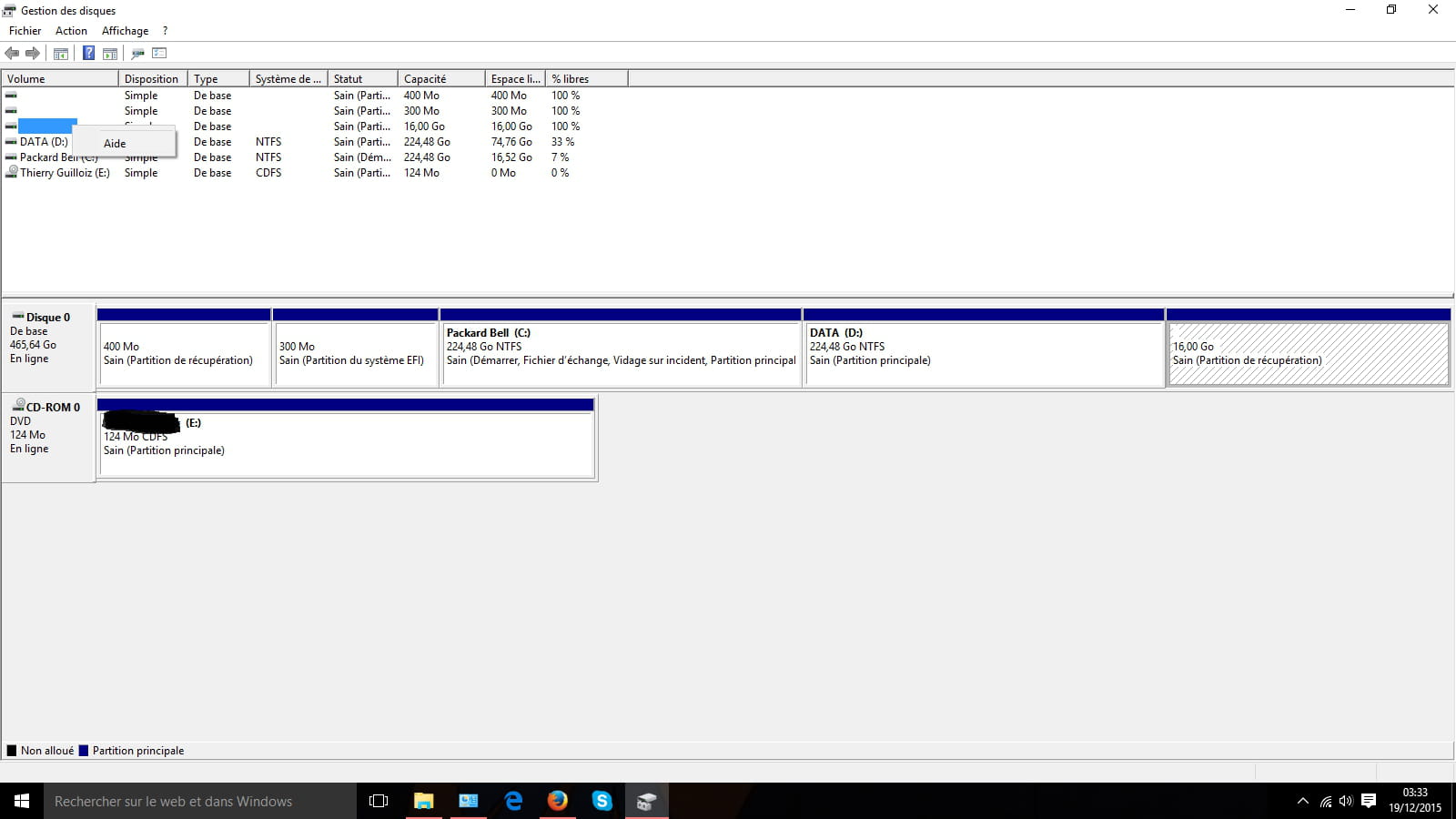Sort by the Statut column header

(363, 79)
